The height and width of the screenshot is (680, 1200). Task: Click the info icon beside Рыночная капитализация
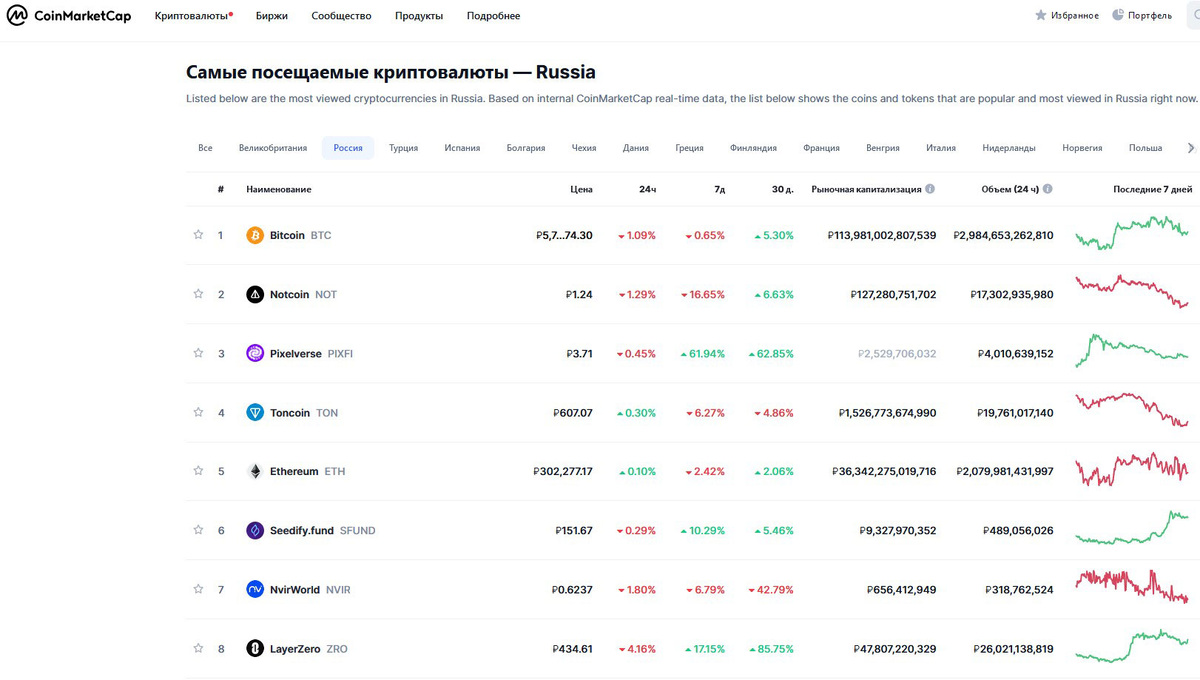click(930, 189)
